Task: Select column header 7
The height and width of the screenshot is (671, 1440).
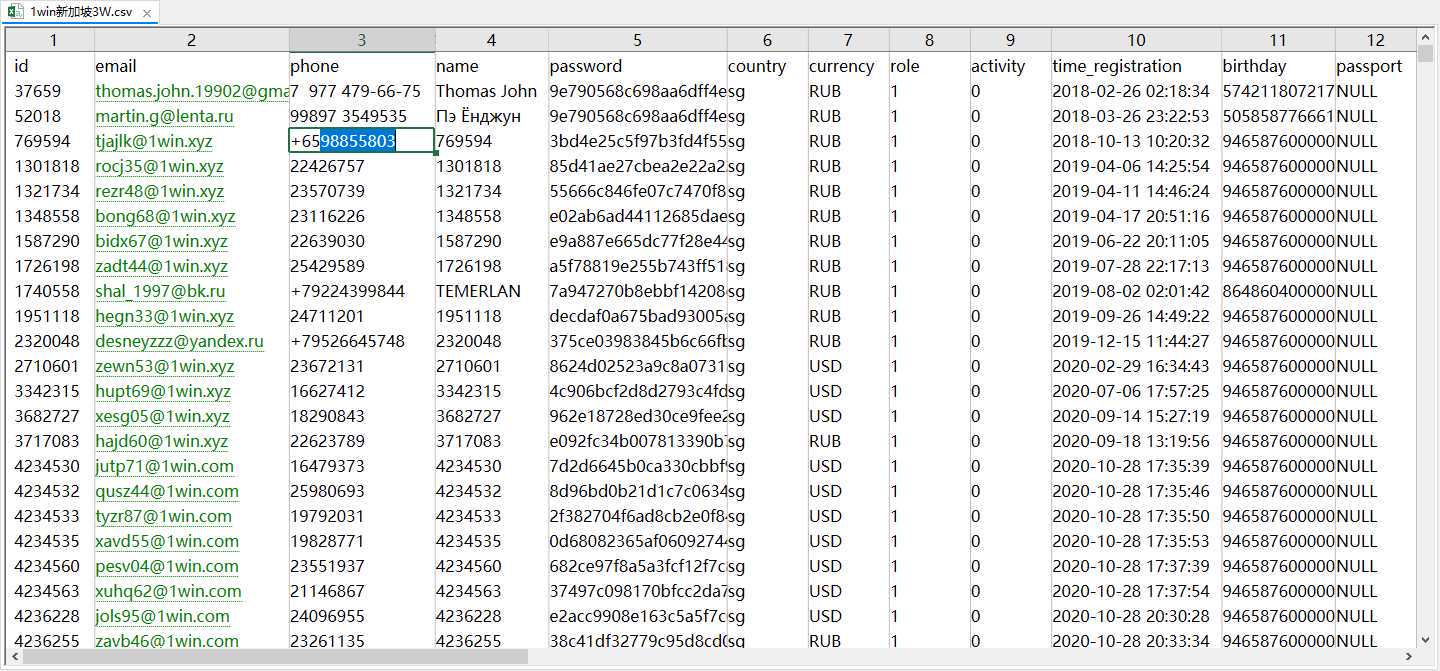Action: coord(848,41)
